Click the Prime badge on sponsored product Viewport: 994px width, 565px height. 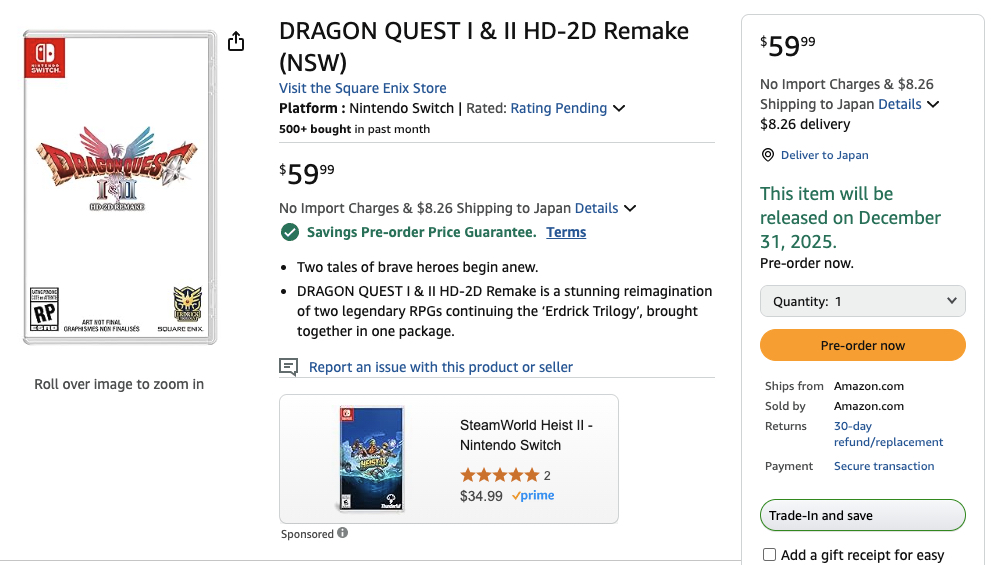[x=533, y=495]
